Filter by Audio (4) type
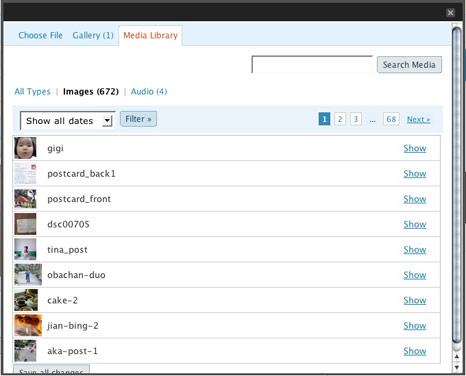 click(149, 91)
